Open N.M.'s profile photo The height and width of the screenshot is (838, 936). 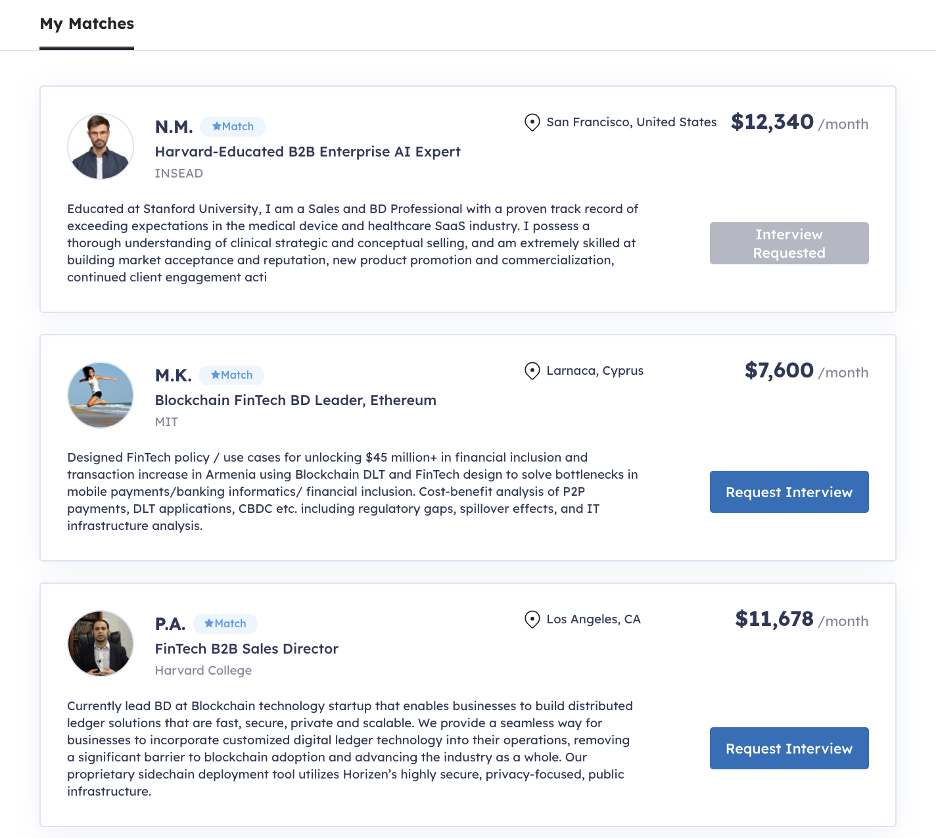tap(100, 147)
